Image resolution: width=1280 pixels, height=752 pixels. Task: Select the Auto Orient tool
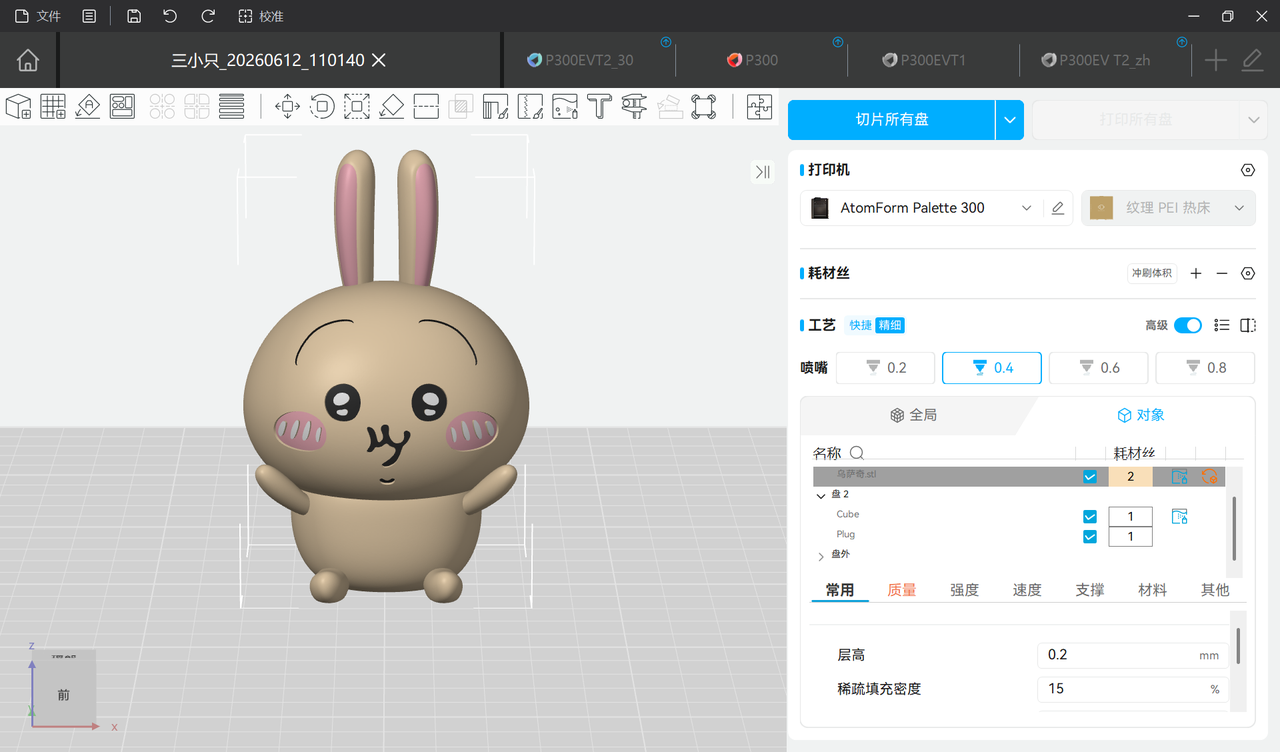pyautogui.click(x=88, y=106)
